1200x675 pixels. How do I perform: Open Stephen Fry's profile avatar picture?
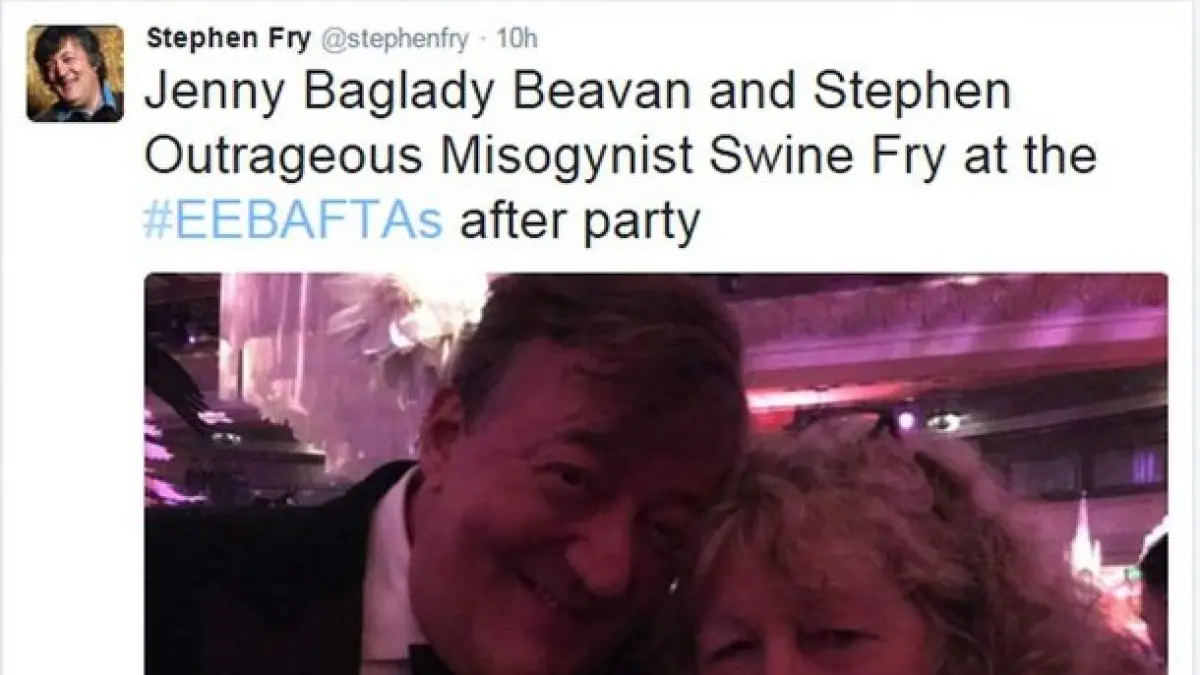coord(75,73)
